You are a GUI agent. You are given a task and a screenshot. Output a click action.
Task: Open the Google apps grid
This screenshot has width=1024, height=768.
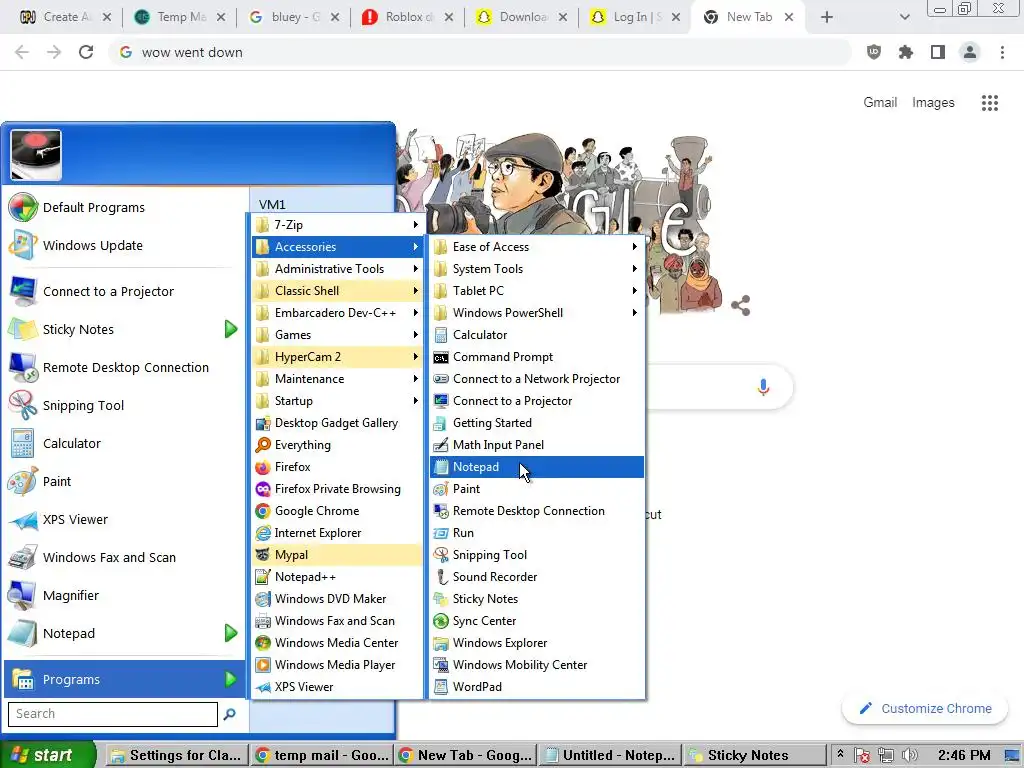coord(989,103)
